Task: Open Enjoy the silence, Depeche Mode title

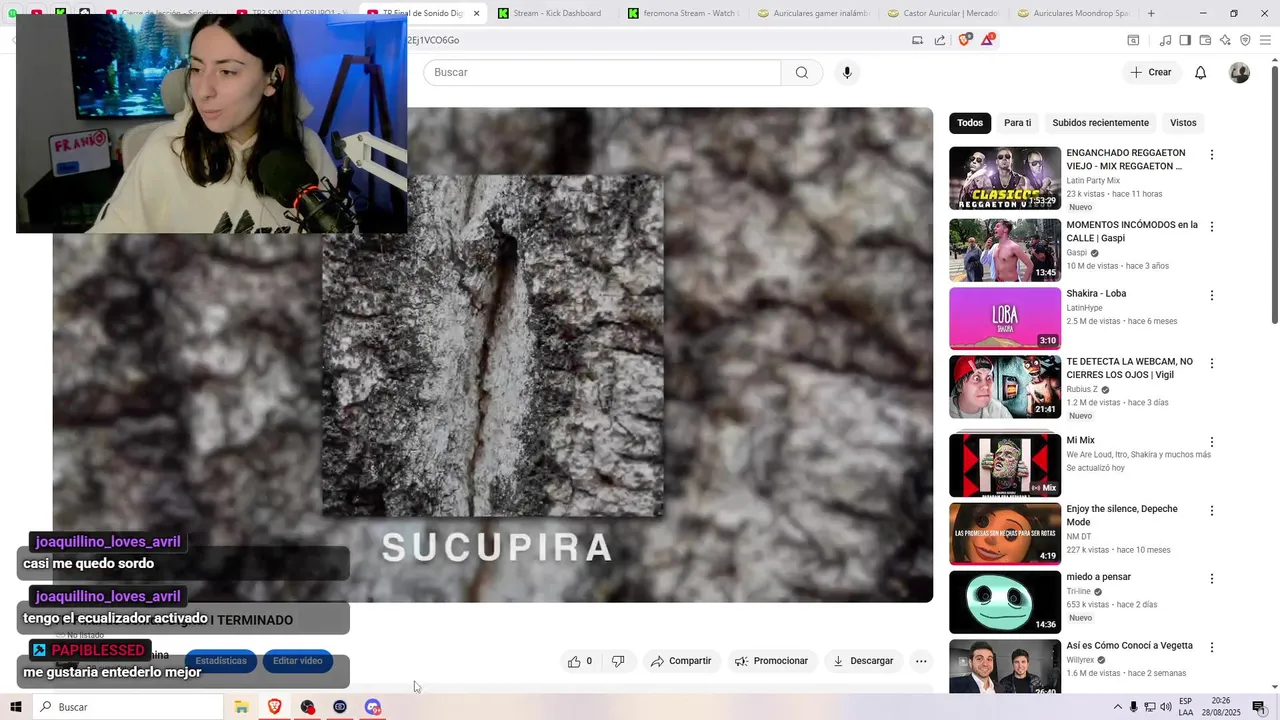Action: point(1122,515)
